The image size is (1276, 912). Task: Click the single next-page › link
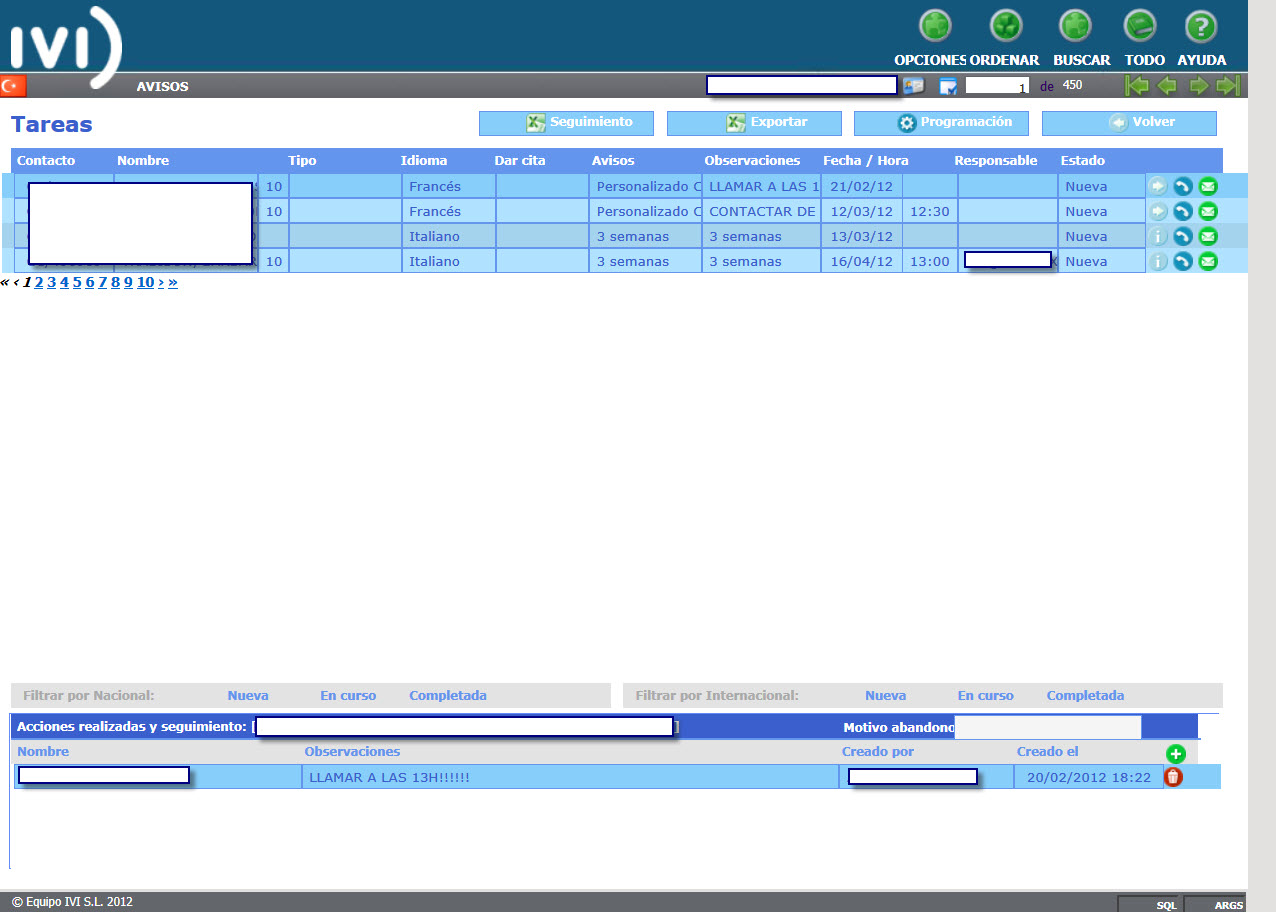pyautogui.click(x=161, y=282)
